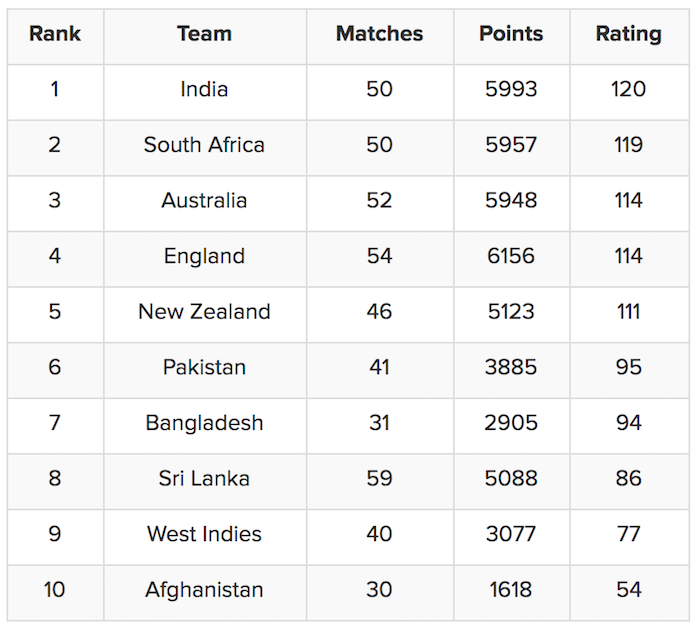Image resolution: width=700 pixels, height=633 pixels.
Task: Select the West Indies team cell
Action: pyautogui.click(x=204, y=534)
